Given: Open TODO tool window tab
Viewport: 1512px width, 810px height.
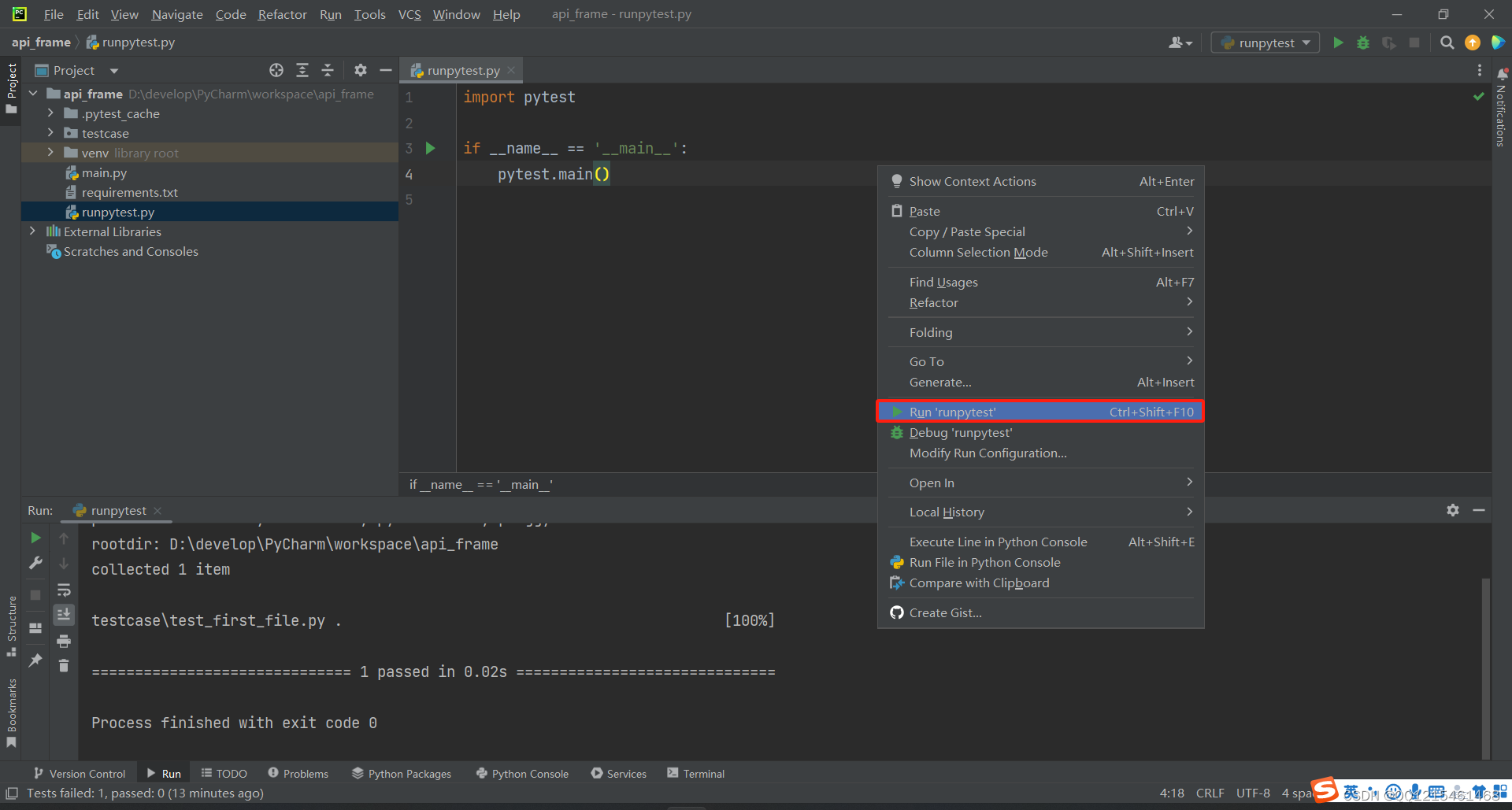Looking at the screenshot, I should pyautogui.click(x=224, y=774).
